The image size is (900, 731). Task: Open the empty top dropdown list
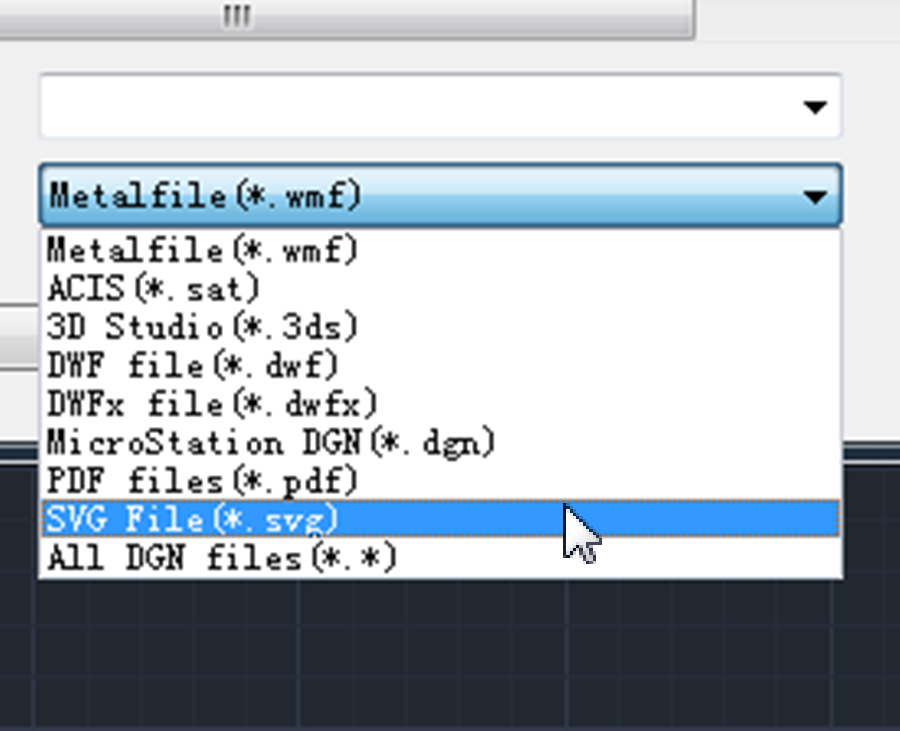pyautogui.click(x=815, y=106)
